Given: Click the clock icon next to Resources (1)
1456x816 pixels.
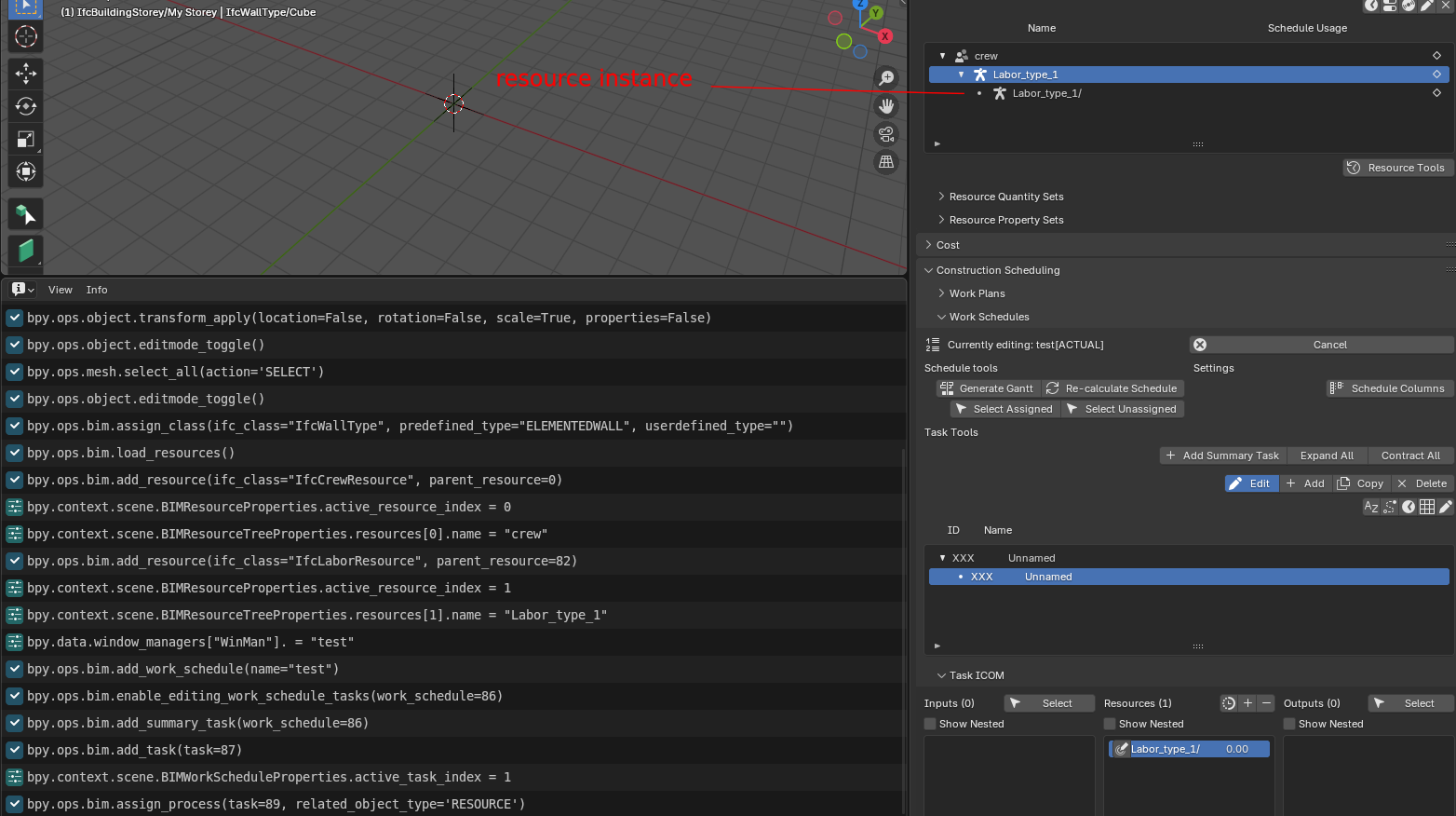Looking at the screenshot, I should (x=1229, y=703).
